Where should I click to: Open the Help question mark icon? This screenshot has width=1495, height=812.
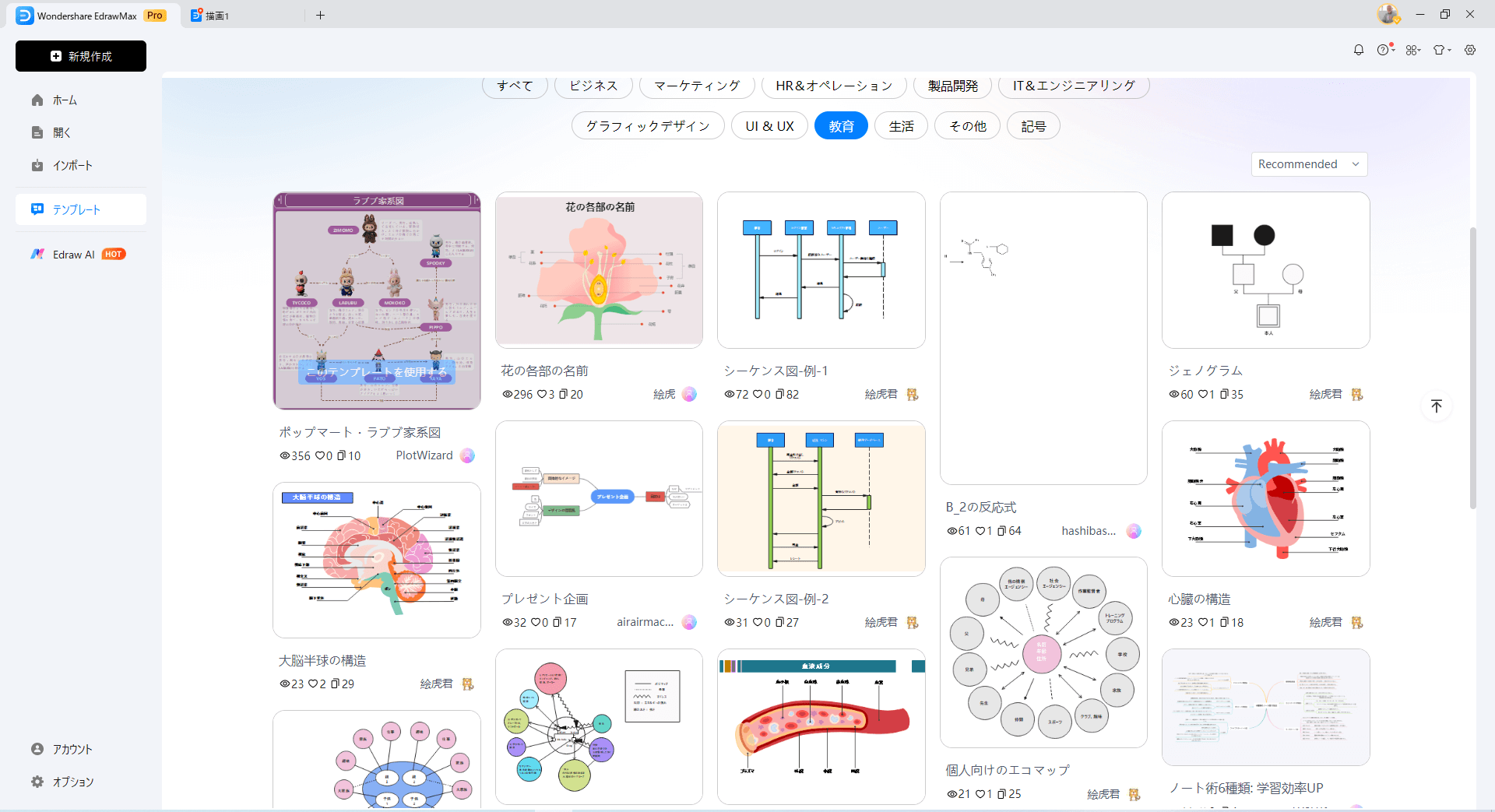[x=1384, y=49]
